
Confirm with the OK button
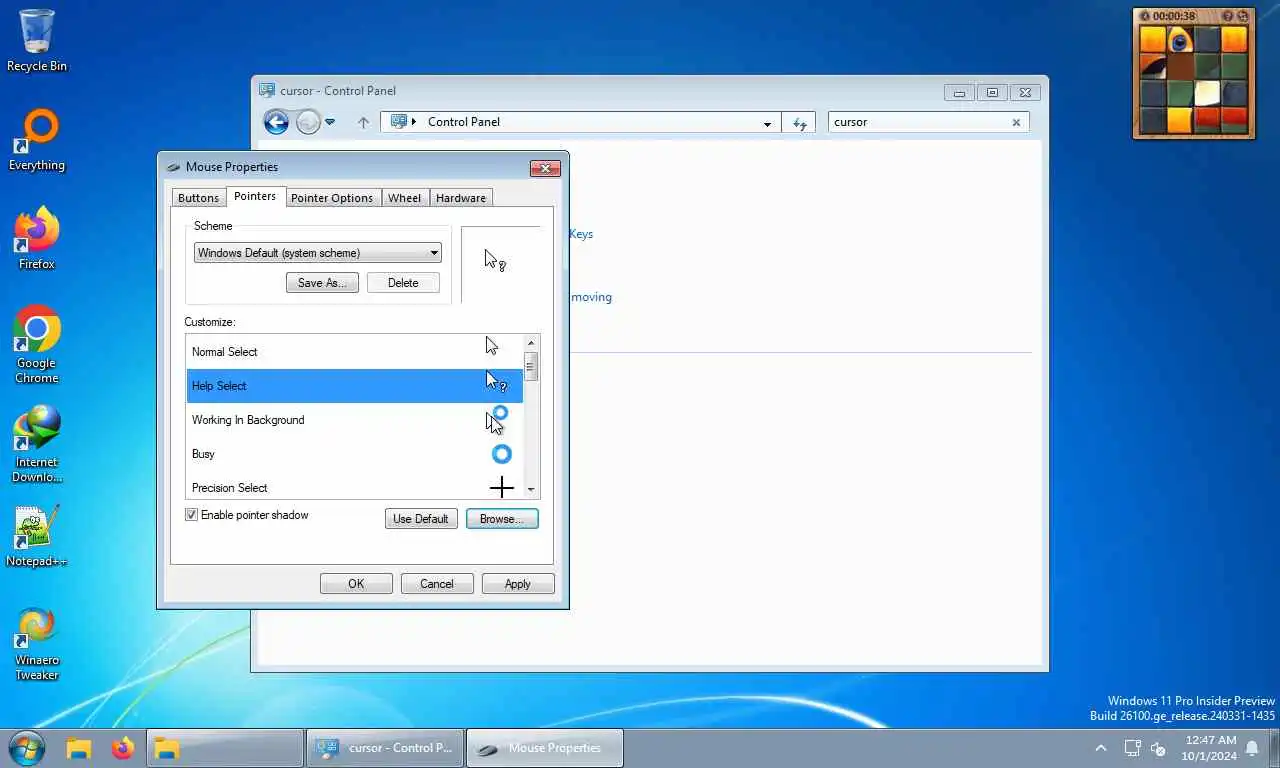(356, 584)
